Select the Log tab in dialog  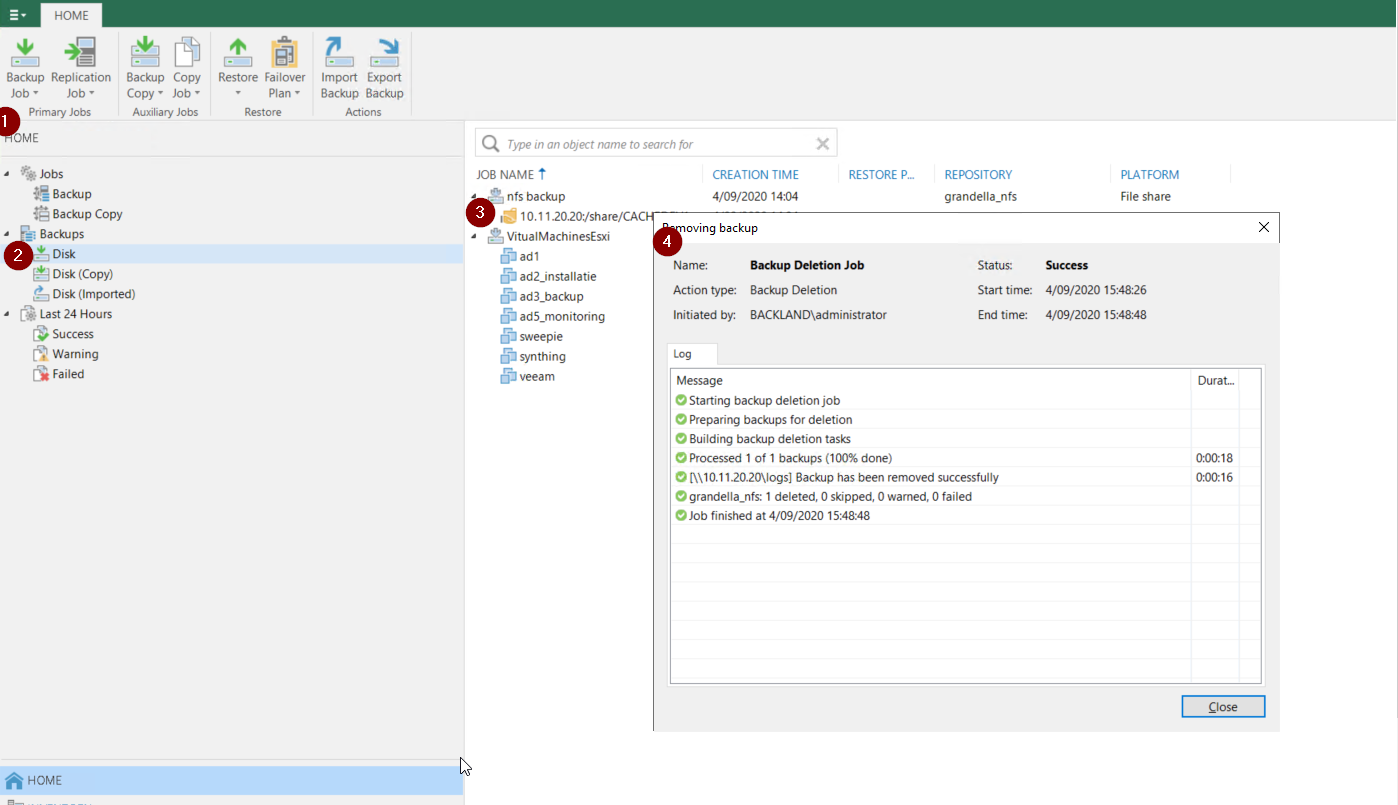pos(682,354)
